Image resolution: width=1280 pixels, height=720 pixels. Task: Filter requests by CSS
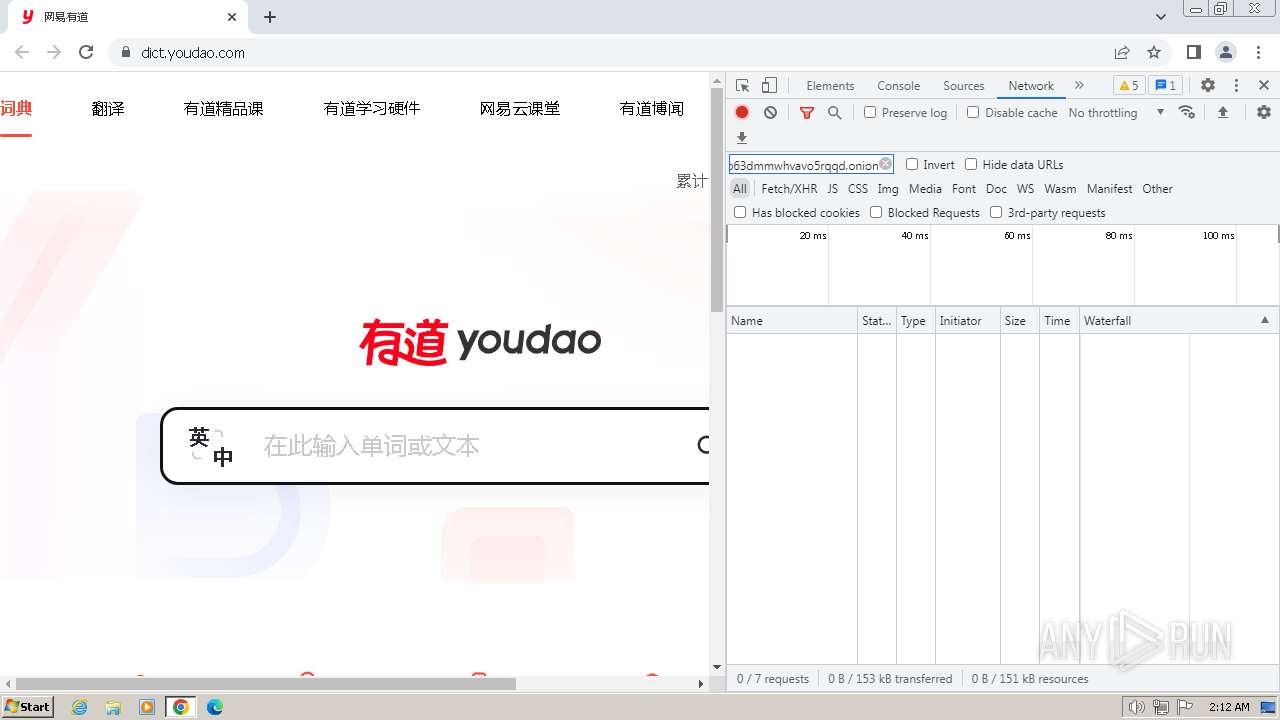coord(858,188)
